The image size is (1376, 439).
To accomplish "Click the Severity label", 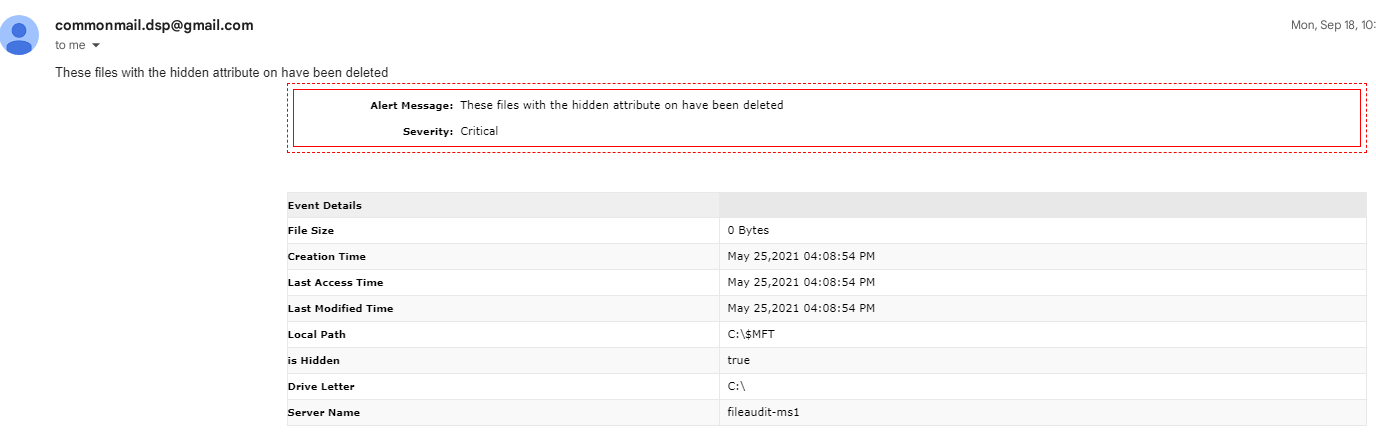I will [428, 131].
